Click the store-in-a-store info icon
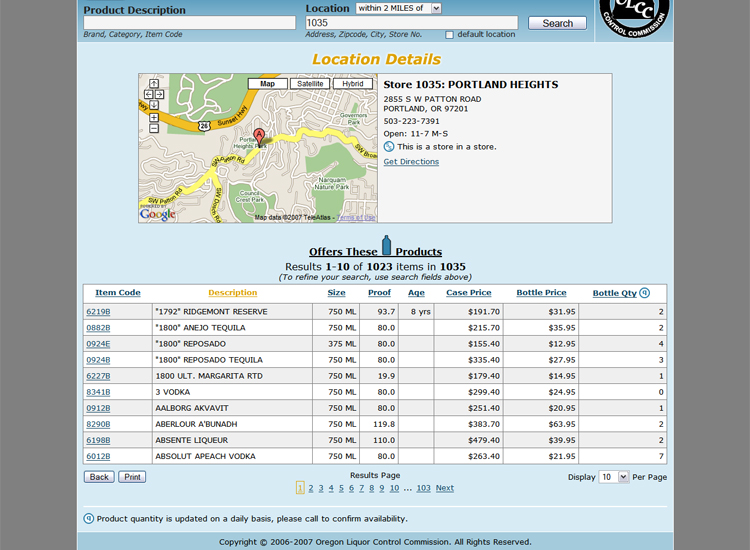 pyautogui.click(x=389, y=147)
